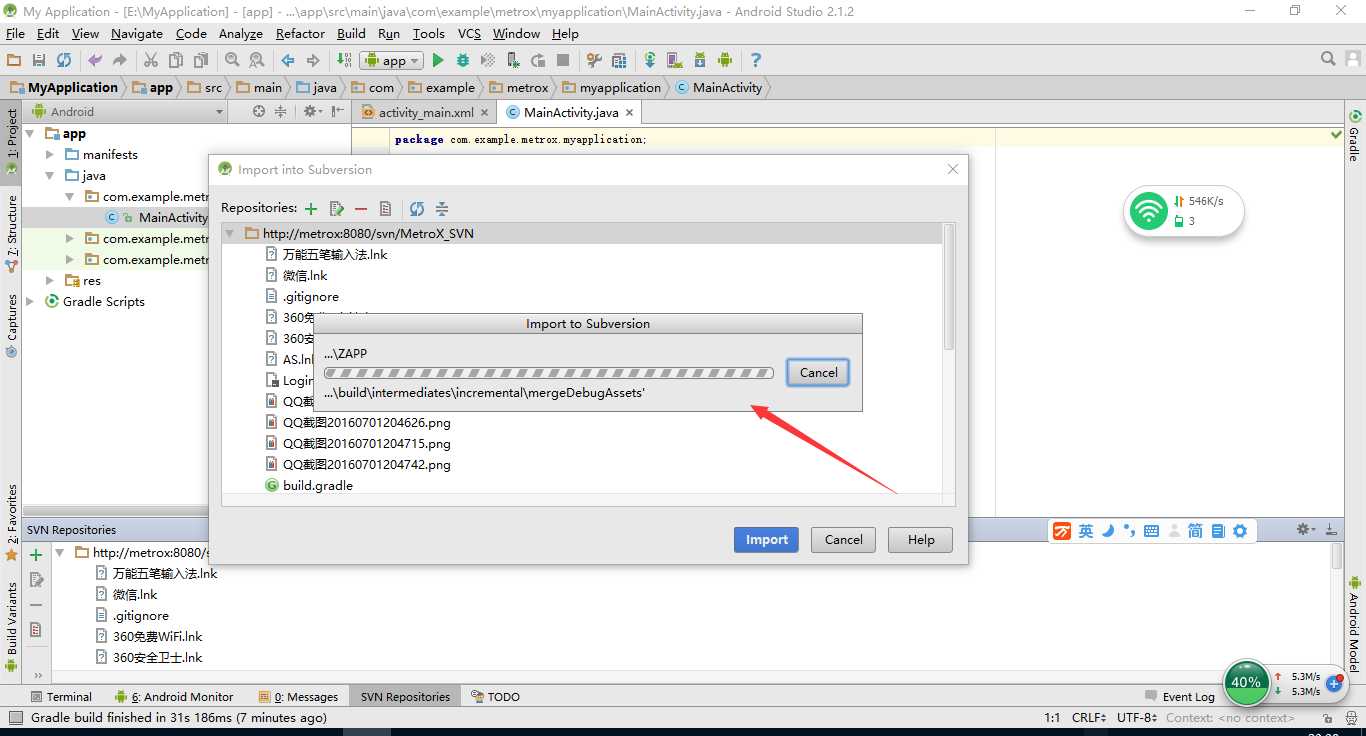Click the plus icon in SVN Repositories panel

point(36,555)
